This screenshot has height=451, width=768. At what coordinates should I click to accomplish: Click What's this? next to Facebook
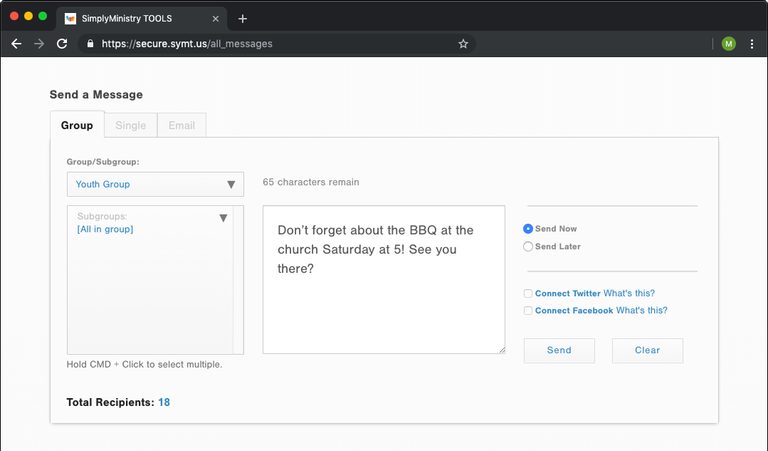(642, 310)
